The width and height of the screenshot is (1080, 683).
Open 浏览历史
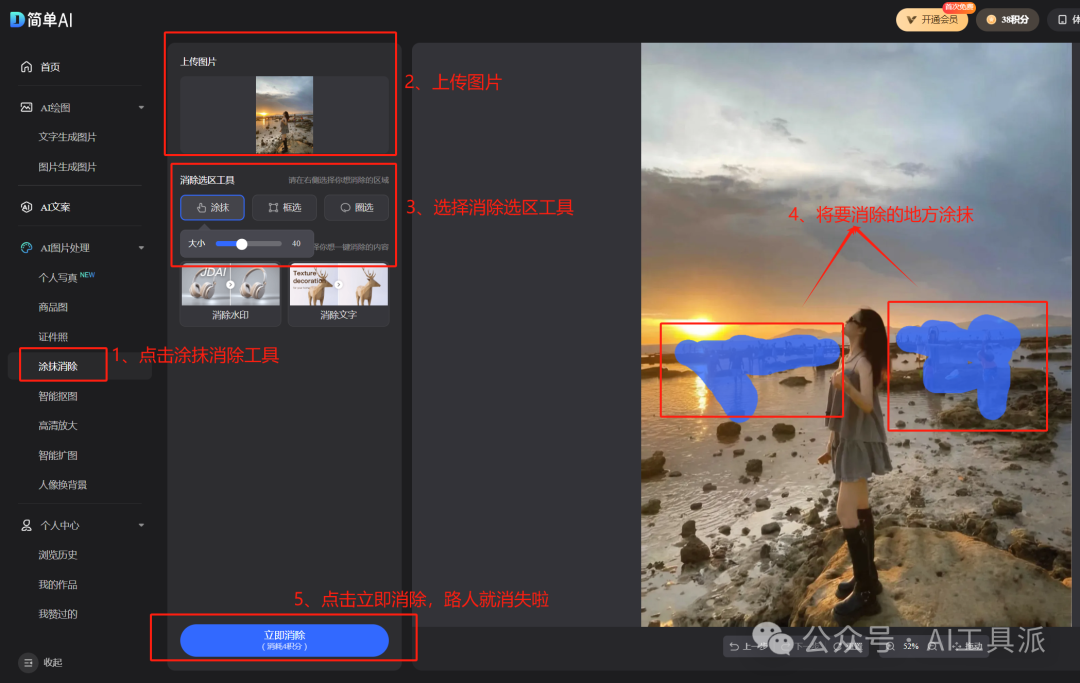tap(58, 555)
